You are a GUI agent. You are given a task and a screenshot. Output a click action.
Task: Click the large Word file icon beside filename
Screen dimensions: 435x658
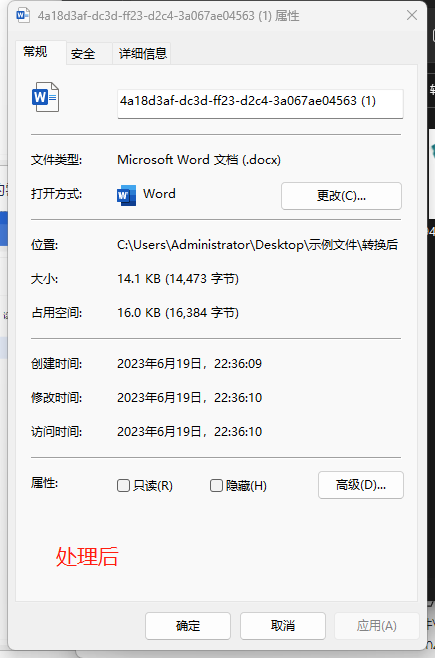45,97
